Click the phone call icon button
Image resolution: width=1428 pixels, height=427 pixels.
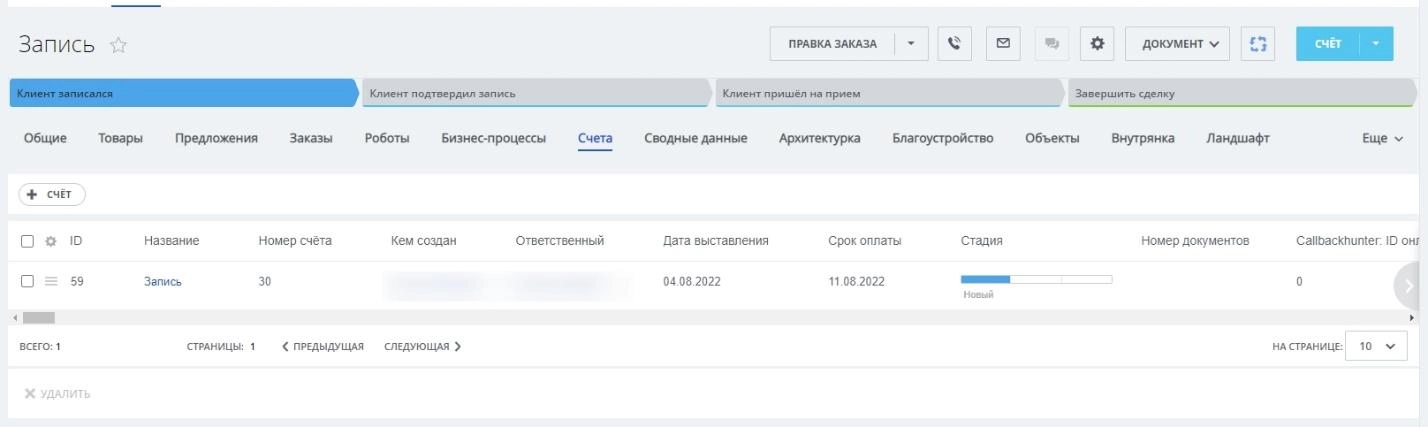[x=954, y=44]
